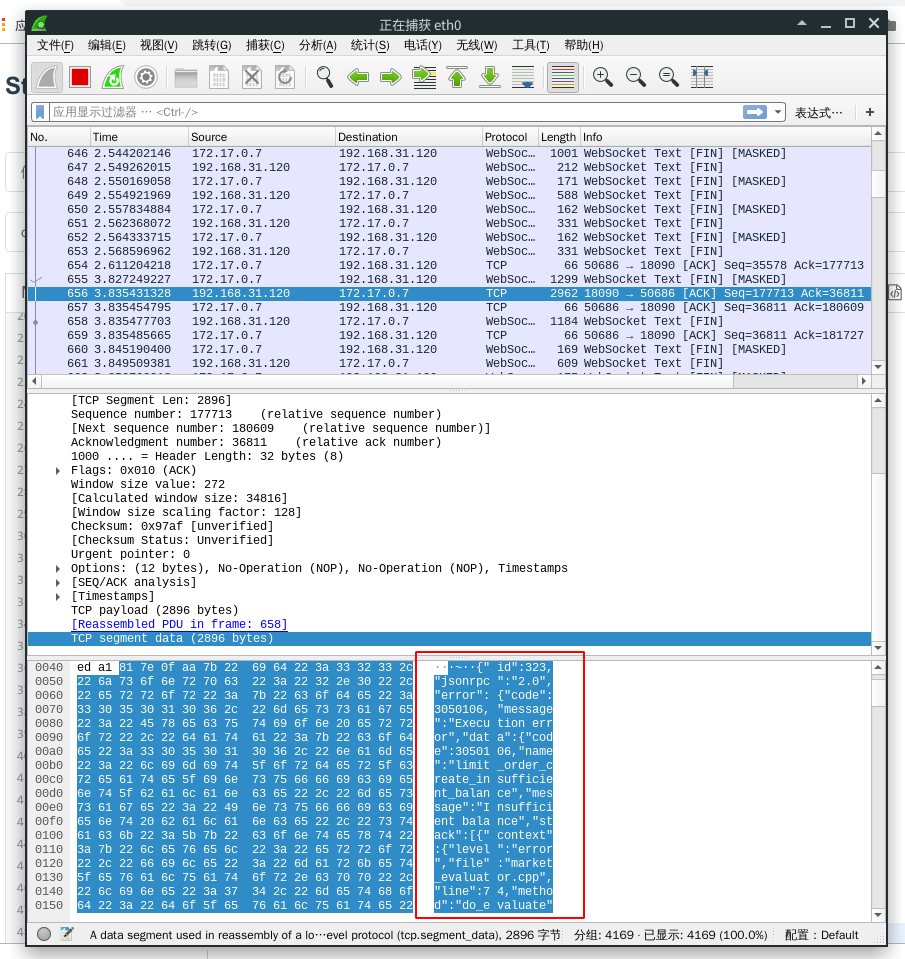Open the 捕获(C) menu
The width and height of the screenshot is (905, 959).
point(265,45)
